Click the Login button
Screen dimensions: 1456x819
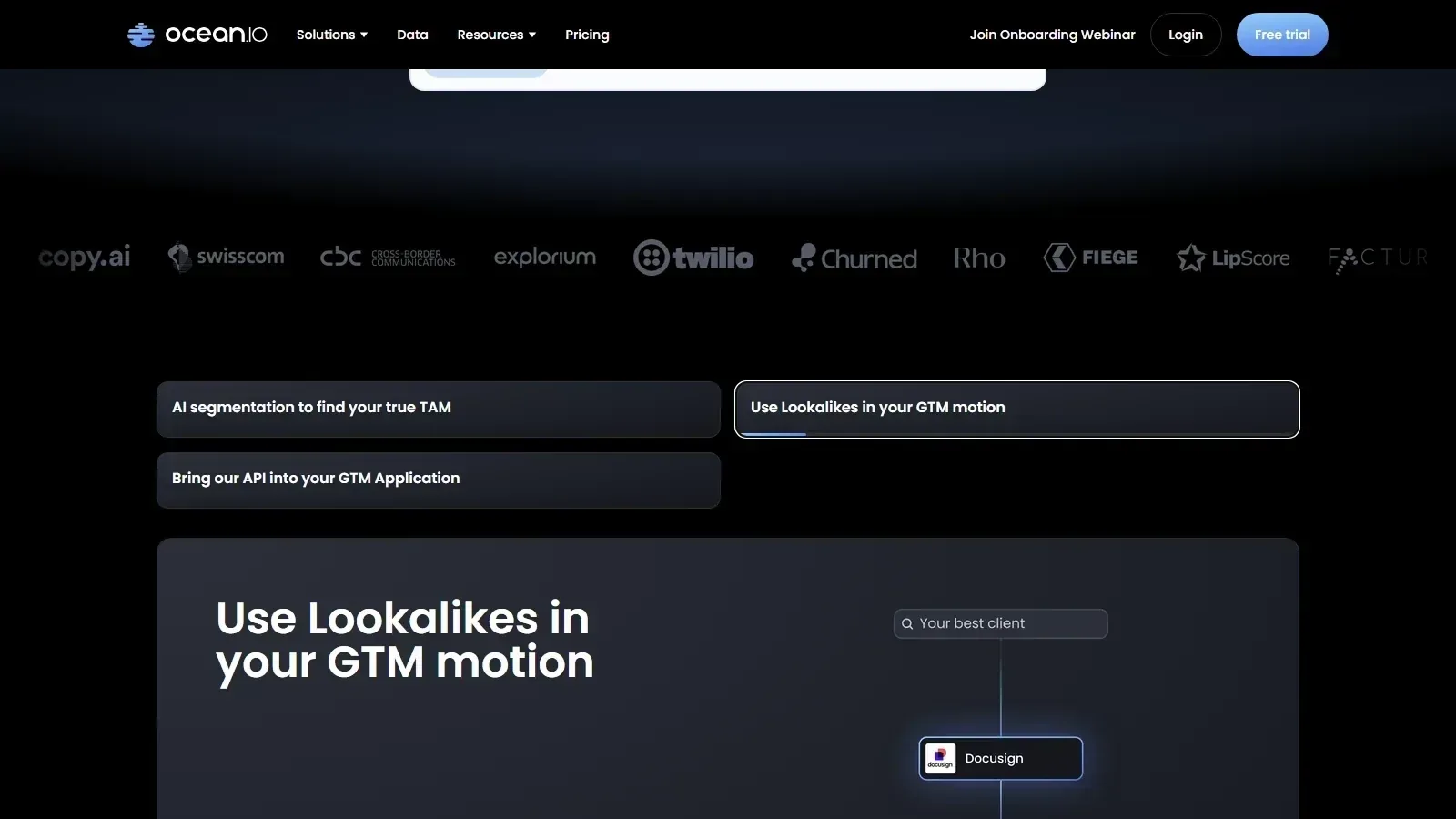[1186, 35]
